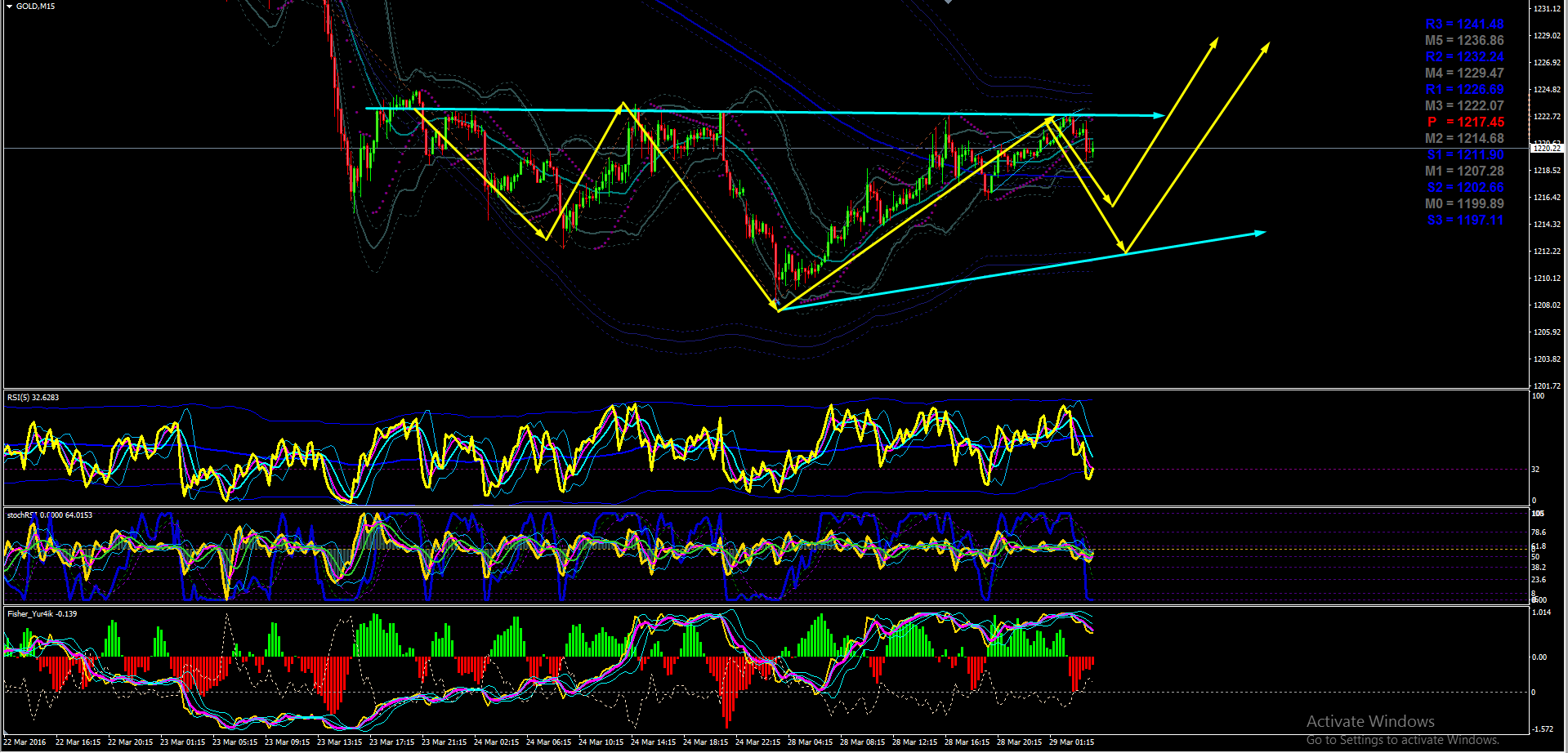The height and width of the screenshot is (753, 1568).
Task: Click the 1208.02 price scale value
Action: coord(1547,305)
